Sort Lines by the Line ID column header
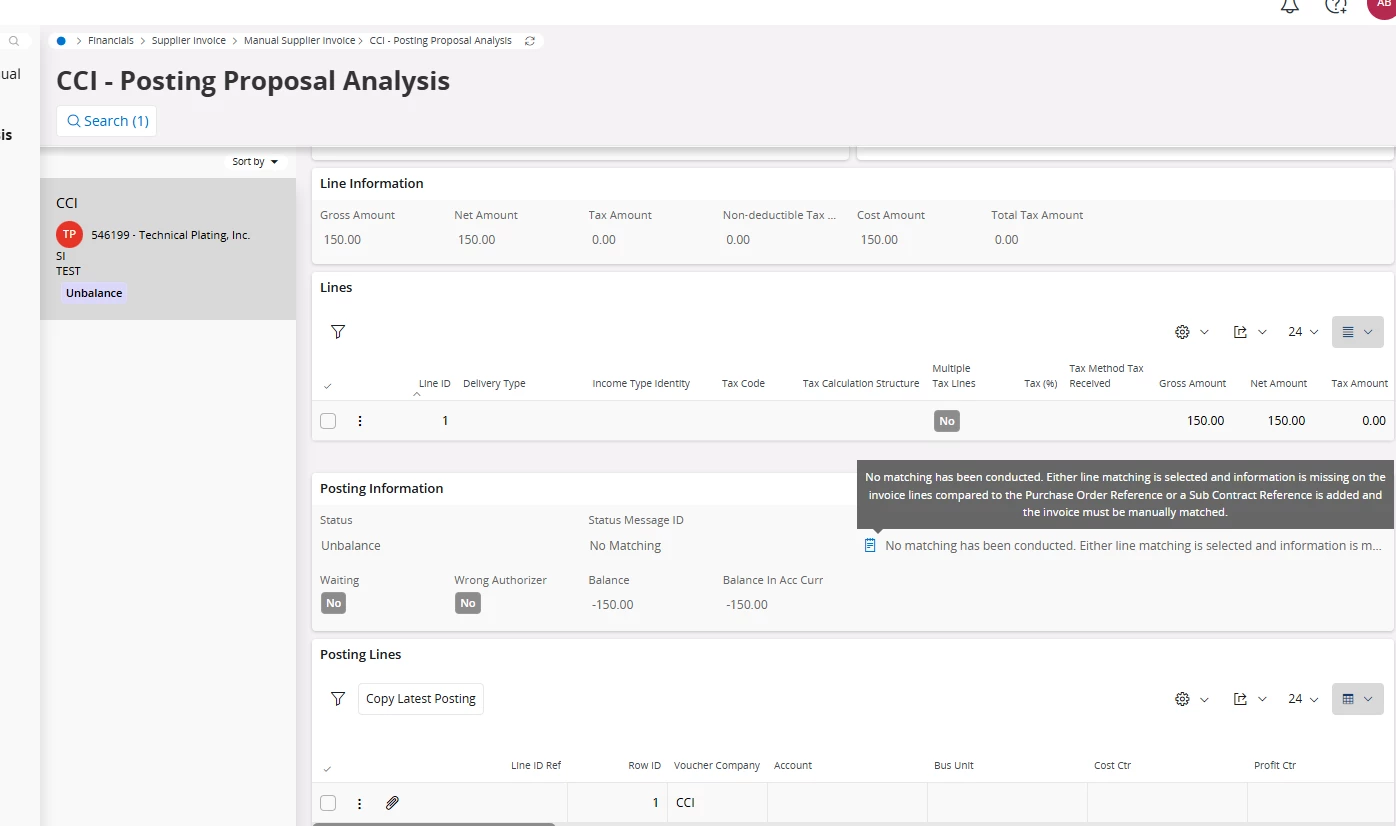 [x=434, y=384]
